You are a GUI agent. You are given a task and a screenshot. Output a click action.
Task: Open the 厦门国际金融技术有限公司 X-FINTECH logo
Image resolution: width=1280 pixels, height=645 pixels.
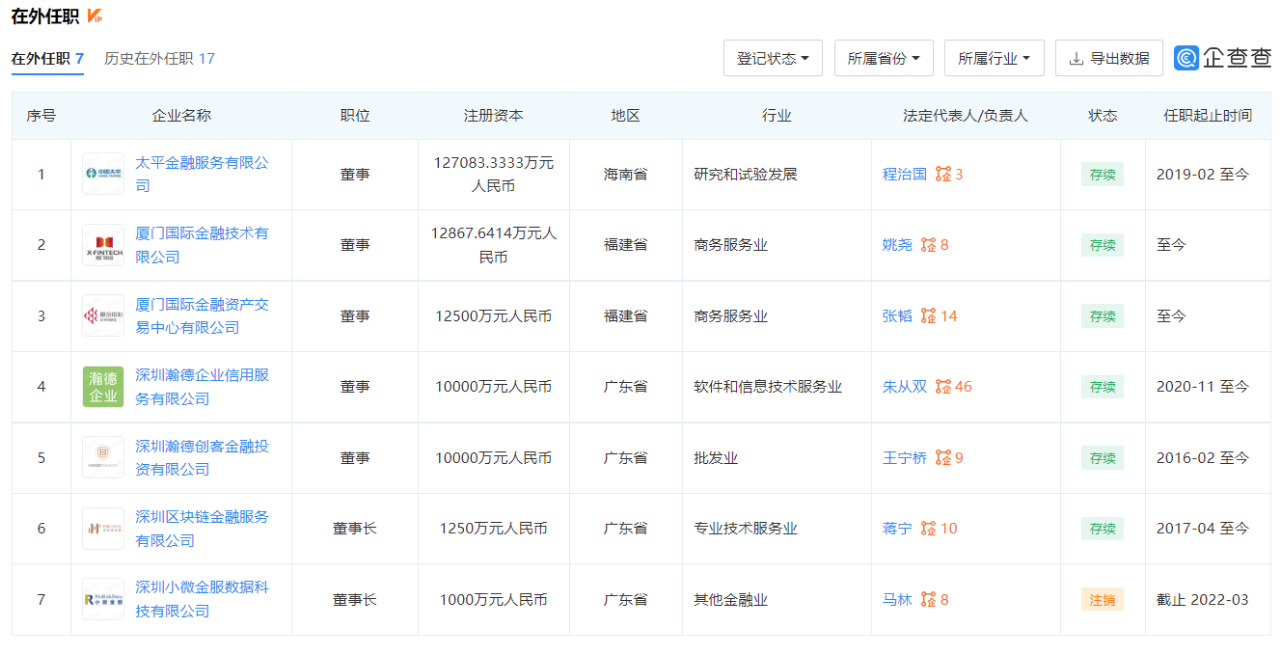click(103, 245)
